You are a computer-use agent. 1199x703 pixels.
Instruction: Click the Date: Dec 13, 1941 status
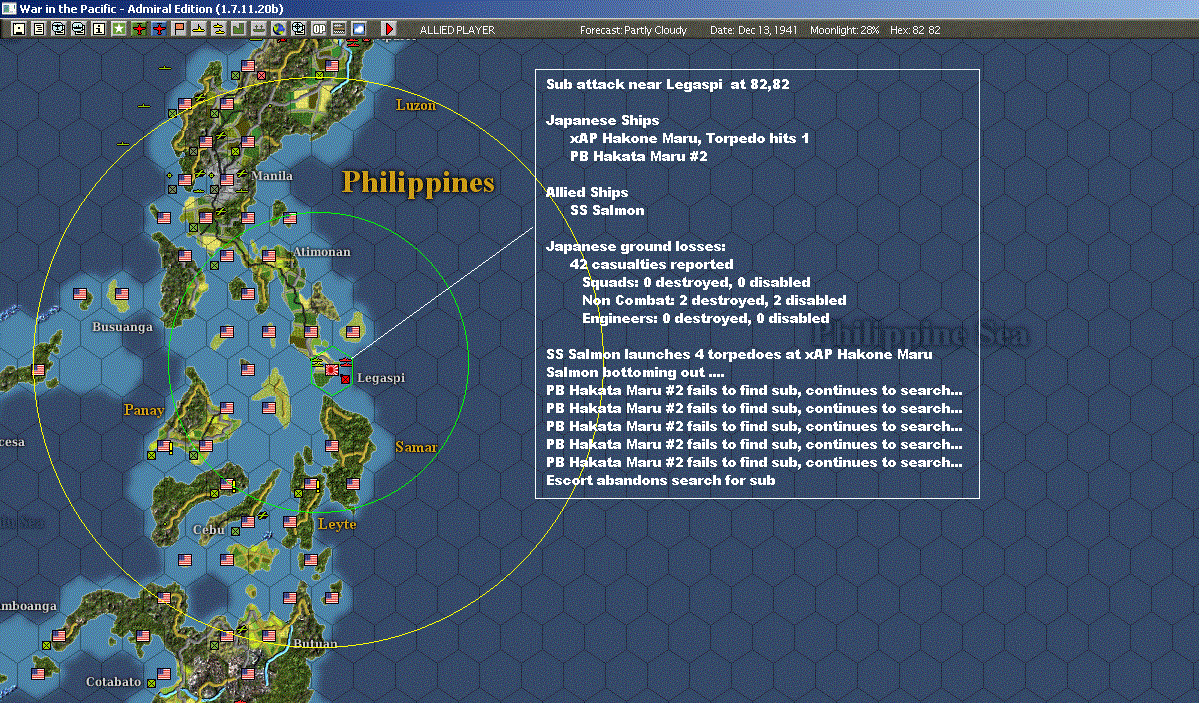(x=753, y=30)
